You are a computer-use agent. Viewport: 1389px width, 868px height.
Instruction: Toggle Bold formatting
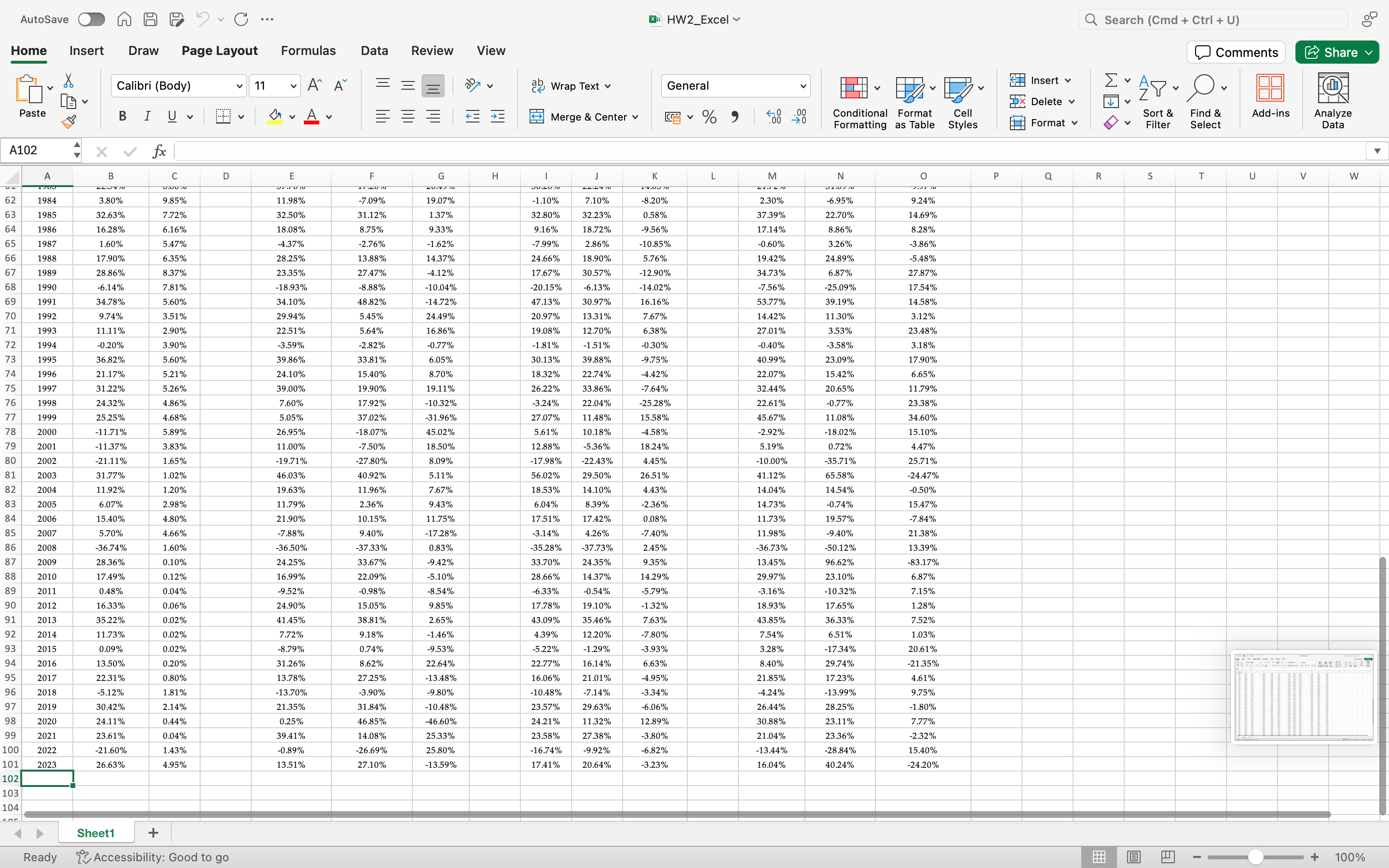[122, 117]
